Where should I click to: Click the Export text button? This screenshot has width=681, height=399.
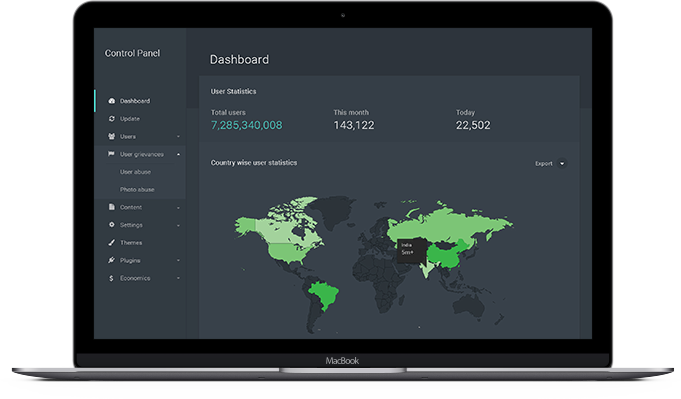tap(544, 164)
